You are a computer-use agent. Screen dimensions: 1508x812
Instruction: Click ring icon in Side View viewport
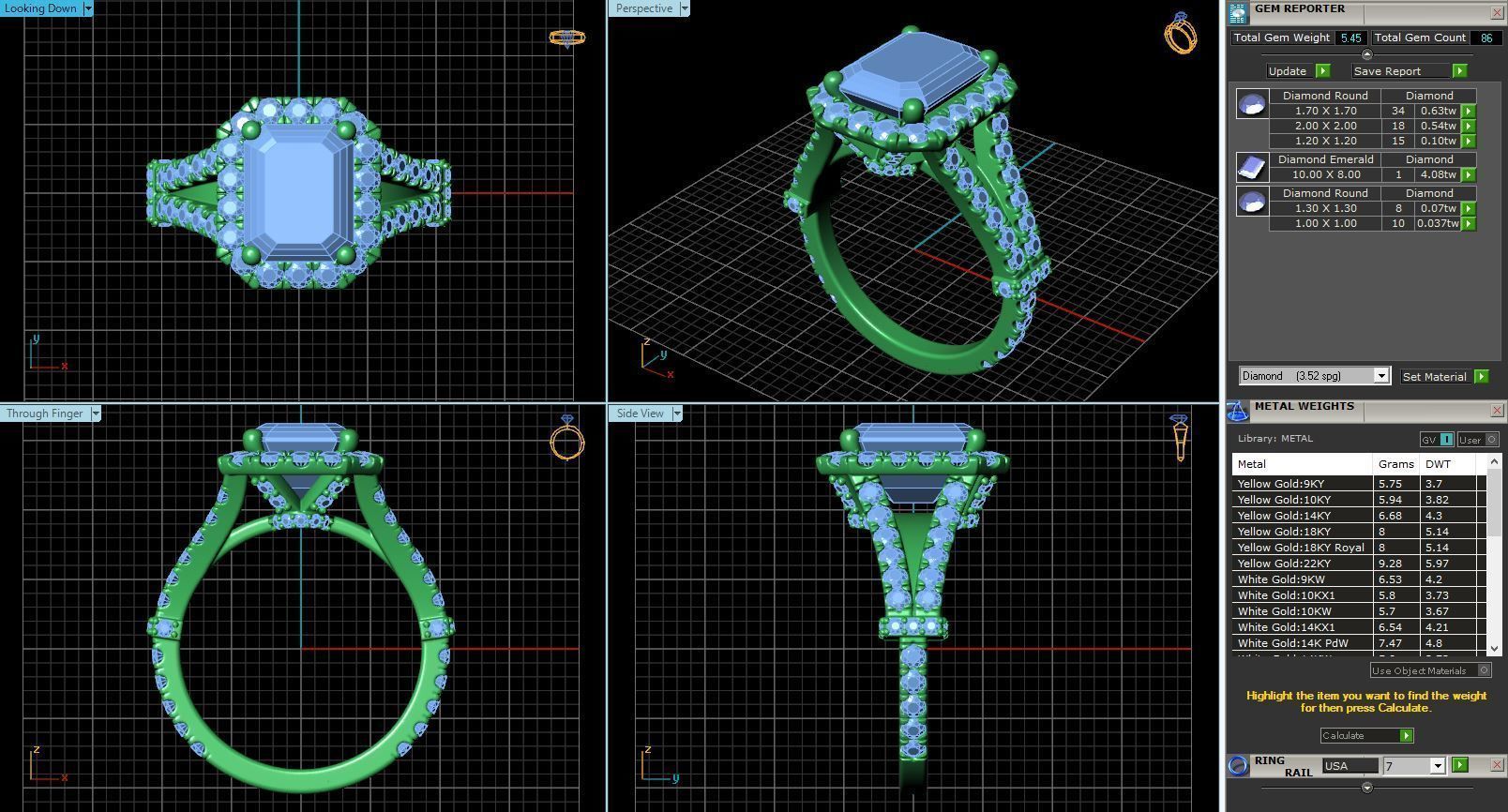(x=1180, y=438)
